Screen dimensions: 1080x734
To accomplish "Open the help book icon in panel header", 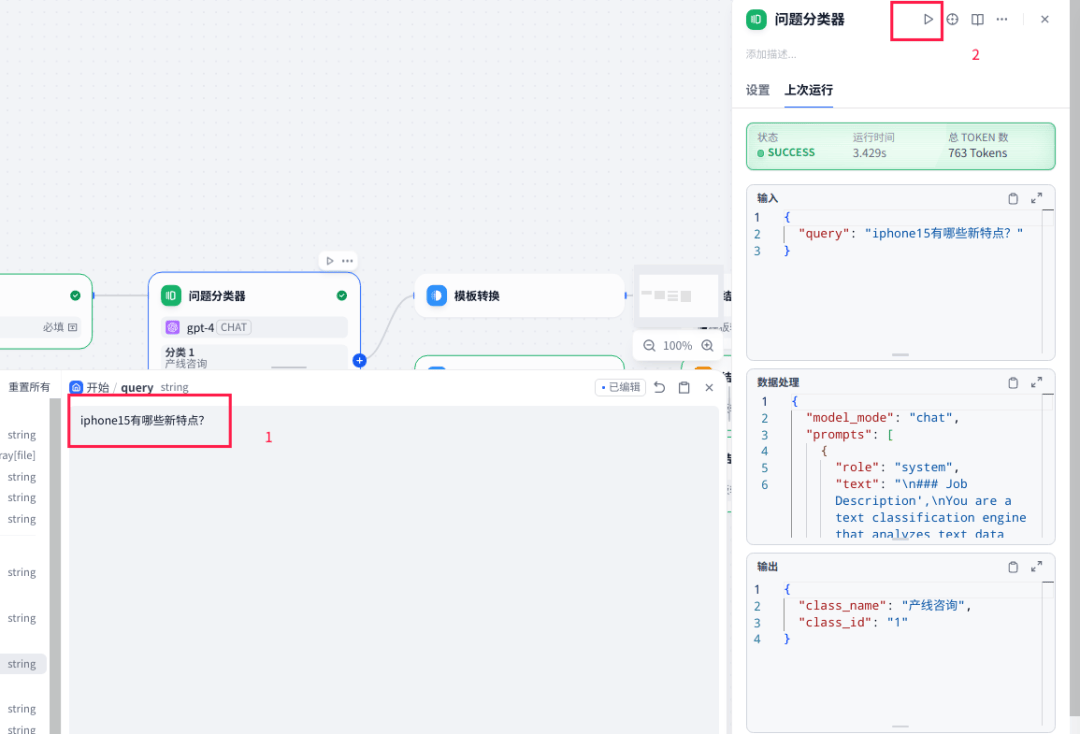I will click(x=978, y=19).
